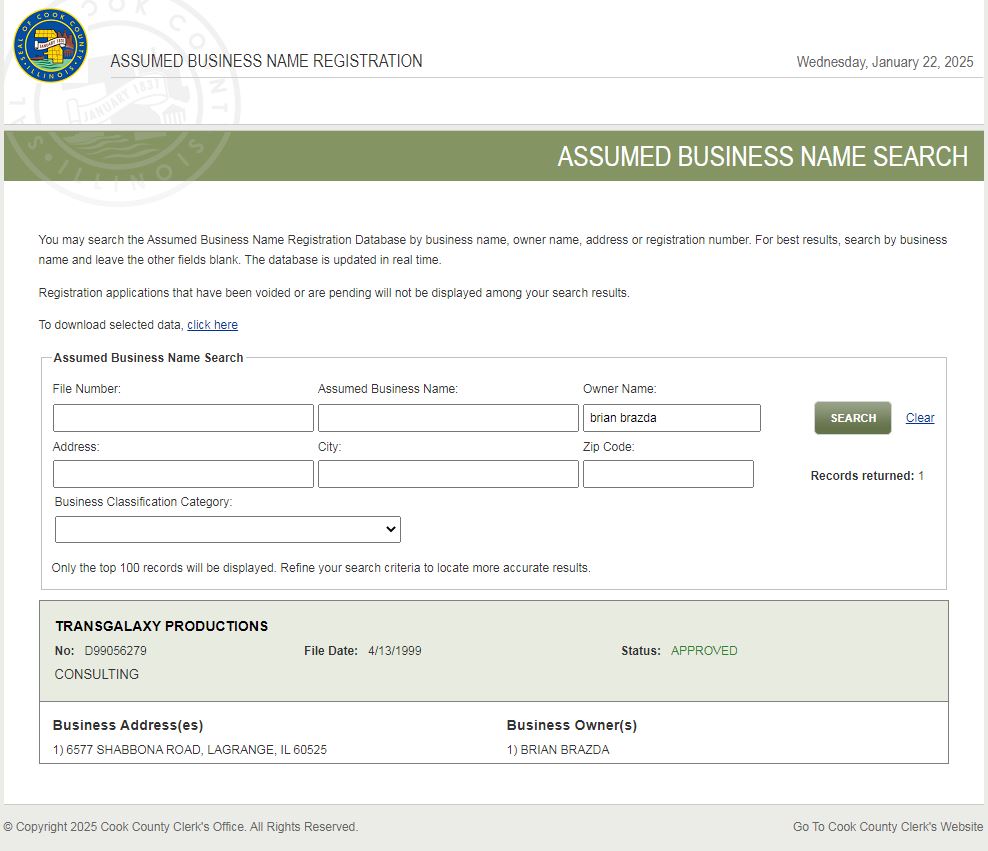Select the Owner Name field containing brian brazda
The image size is (988, 851).
click(671, 418)
